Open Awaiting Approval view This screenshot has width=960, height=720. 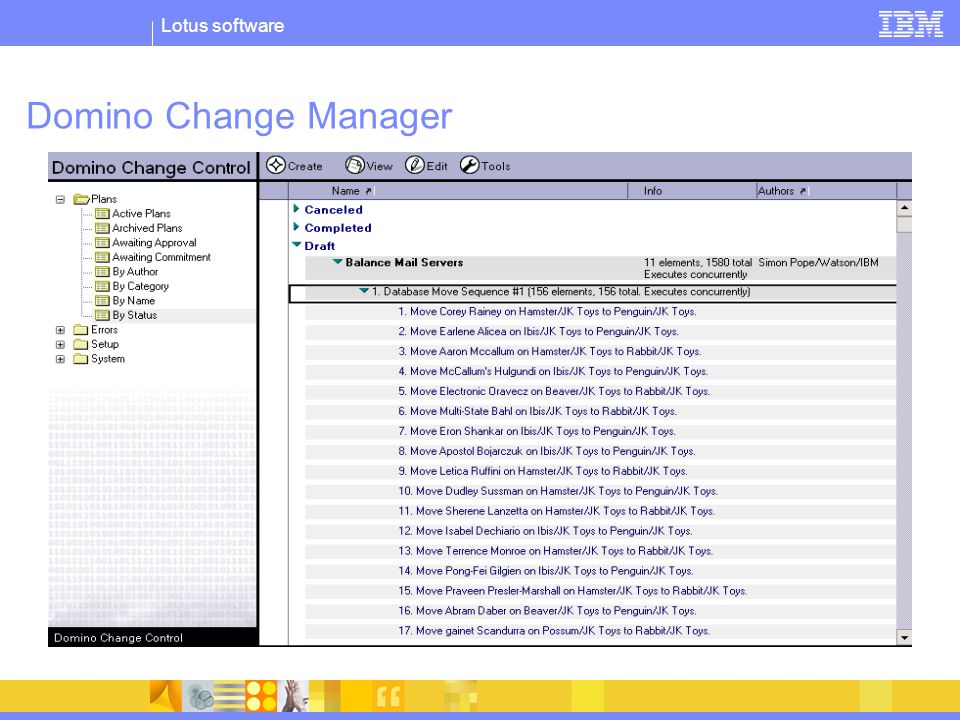pos(154,242)
